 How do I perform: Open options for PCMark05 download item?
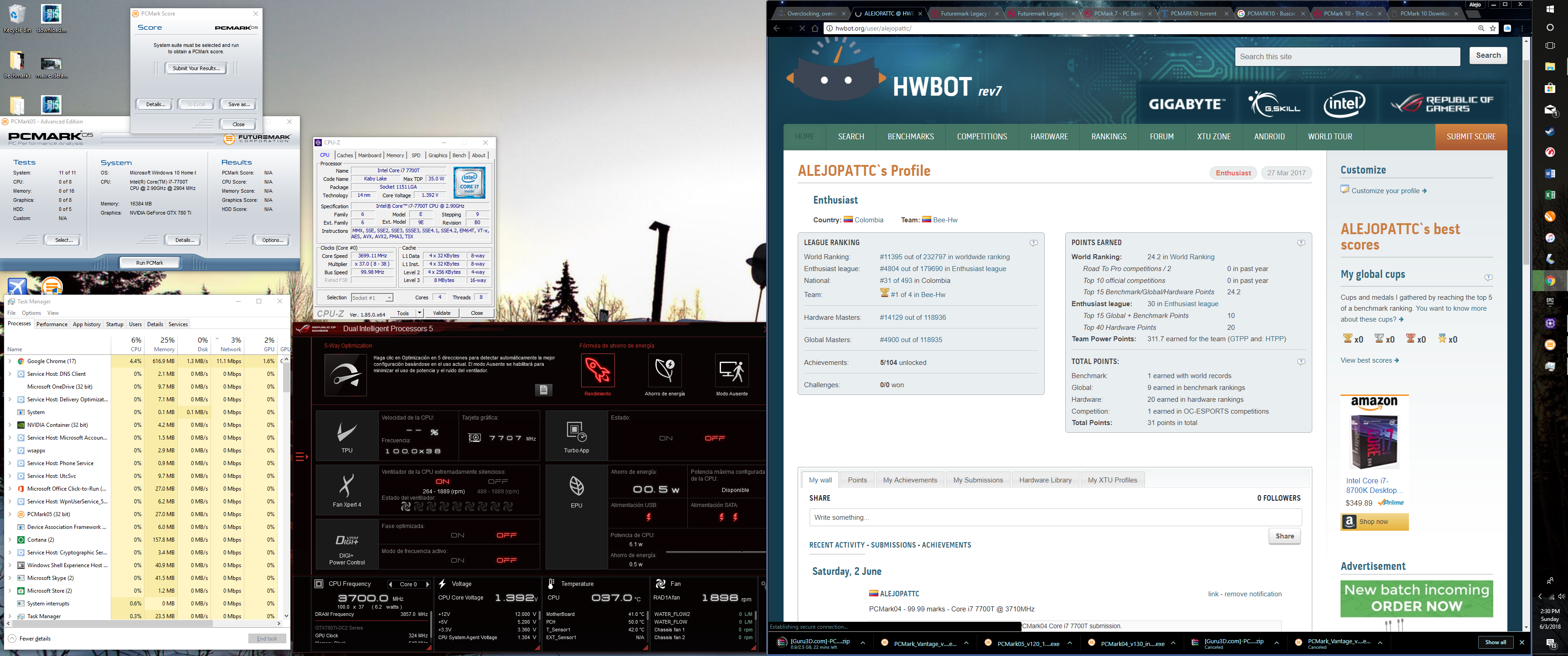click(x=1069, y=643)
